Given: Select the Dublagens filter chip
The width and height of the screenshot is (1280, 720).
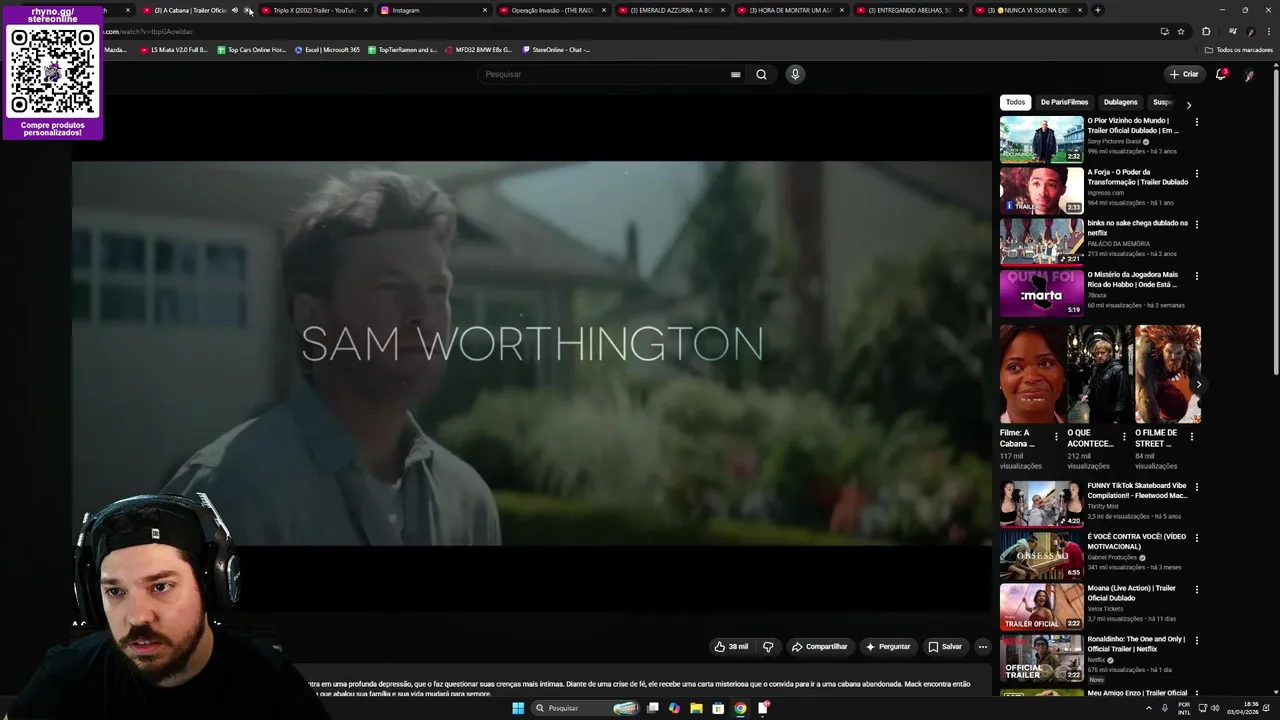Looking at the screenshot, I should 1120,102.
